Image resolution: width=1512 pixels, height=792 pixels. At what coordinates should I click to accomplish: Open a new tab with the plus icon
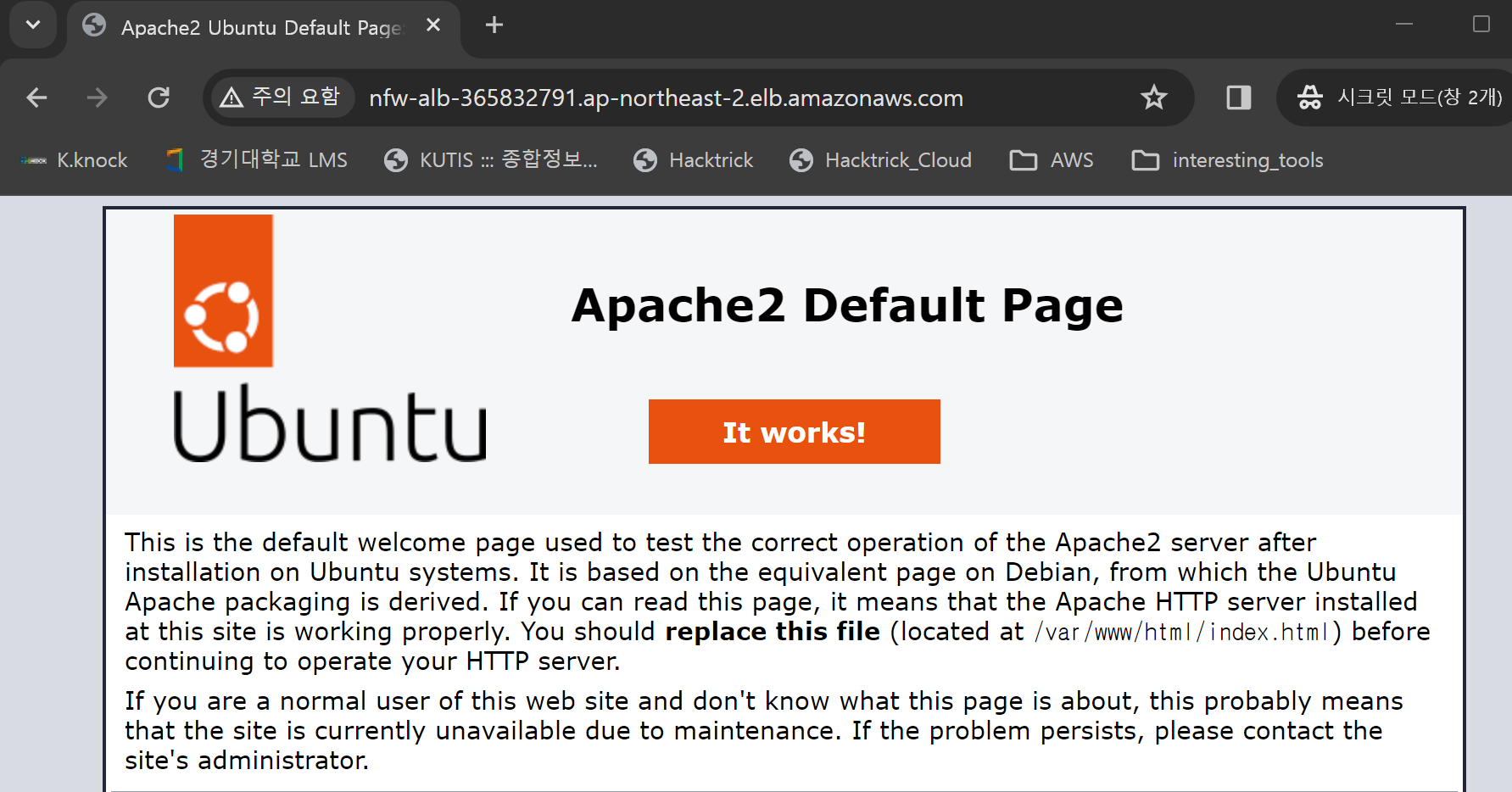[494, 25]
